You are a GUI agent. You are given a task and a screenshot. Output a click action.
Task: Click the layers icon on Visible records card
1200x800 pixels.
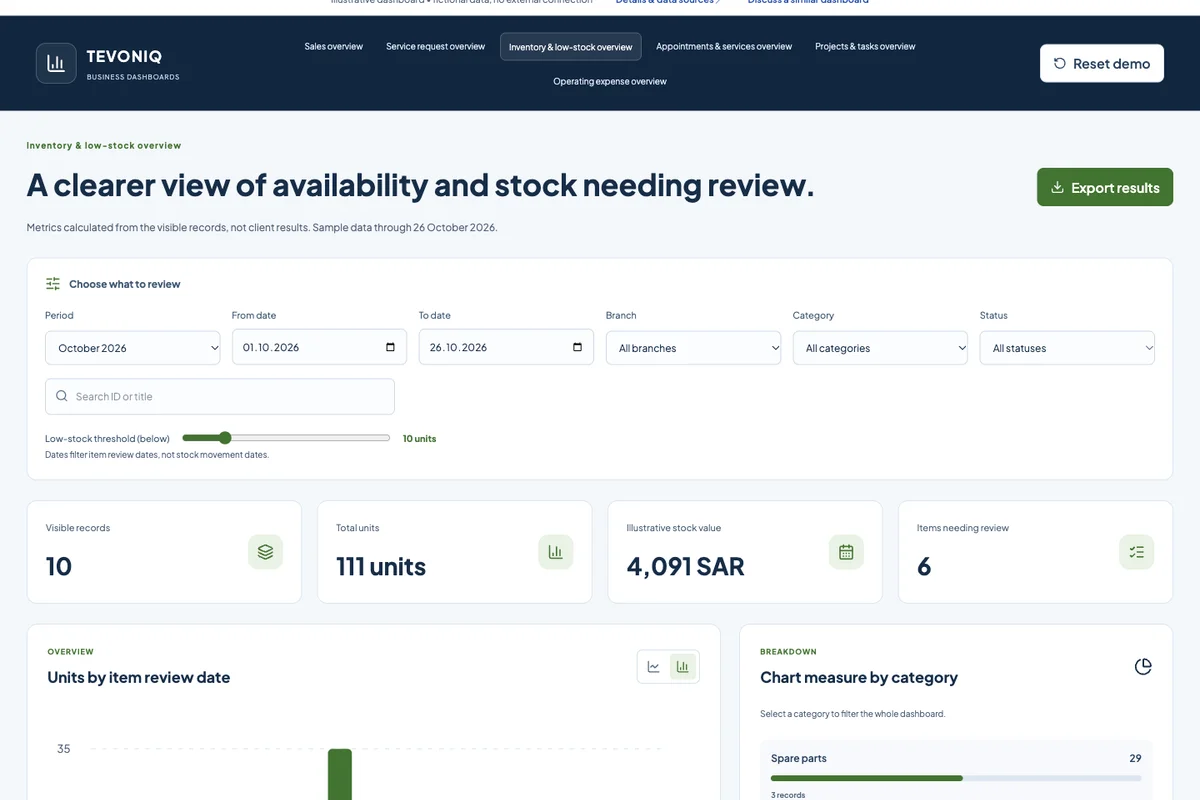click(x=265, y=552)
